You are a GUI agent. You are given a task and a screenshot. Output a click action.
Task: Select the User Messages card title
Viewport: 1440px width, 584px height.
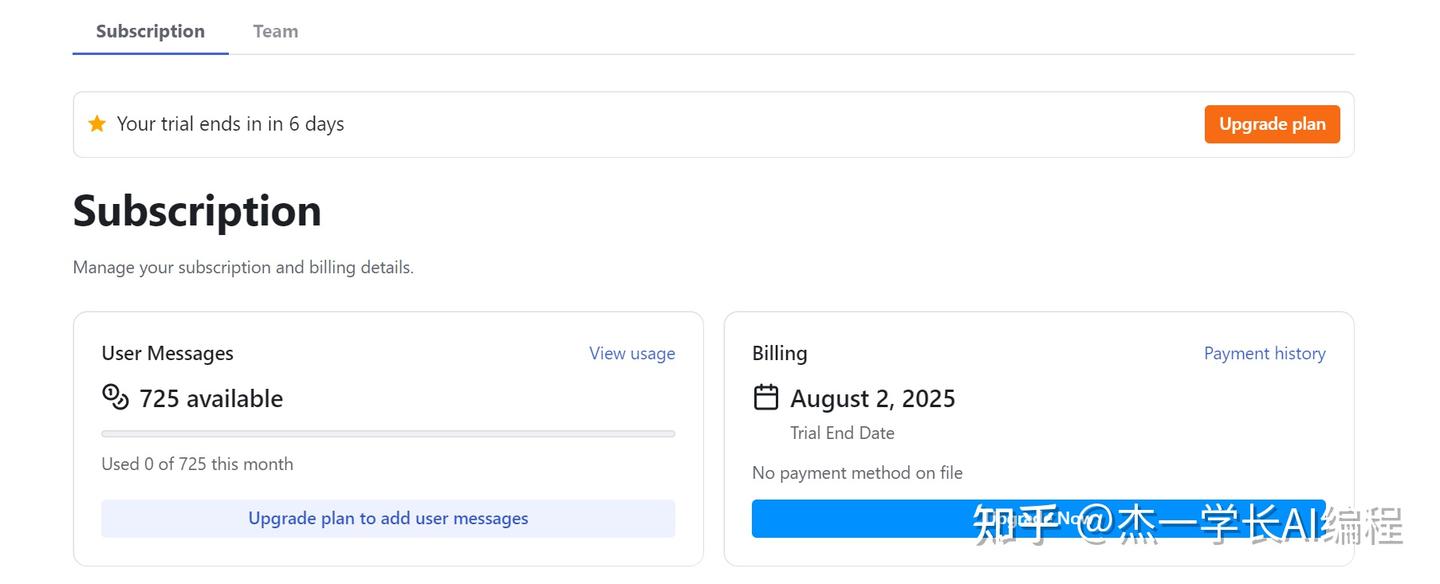167,353
